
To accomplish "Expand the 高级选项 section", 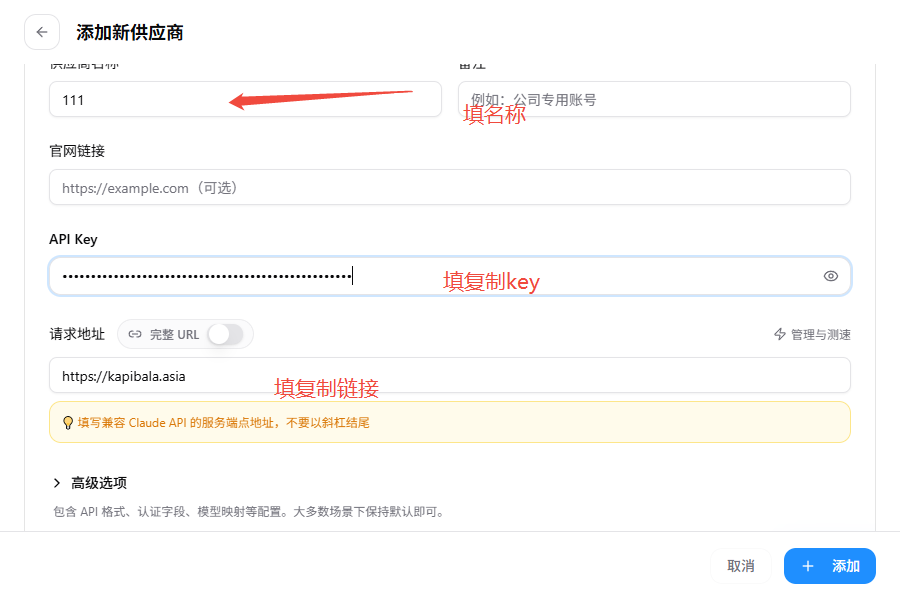I will pos(90,483).
